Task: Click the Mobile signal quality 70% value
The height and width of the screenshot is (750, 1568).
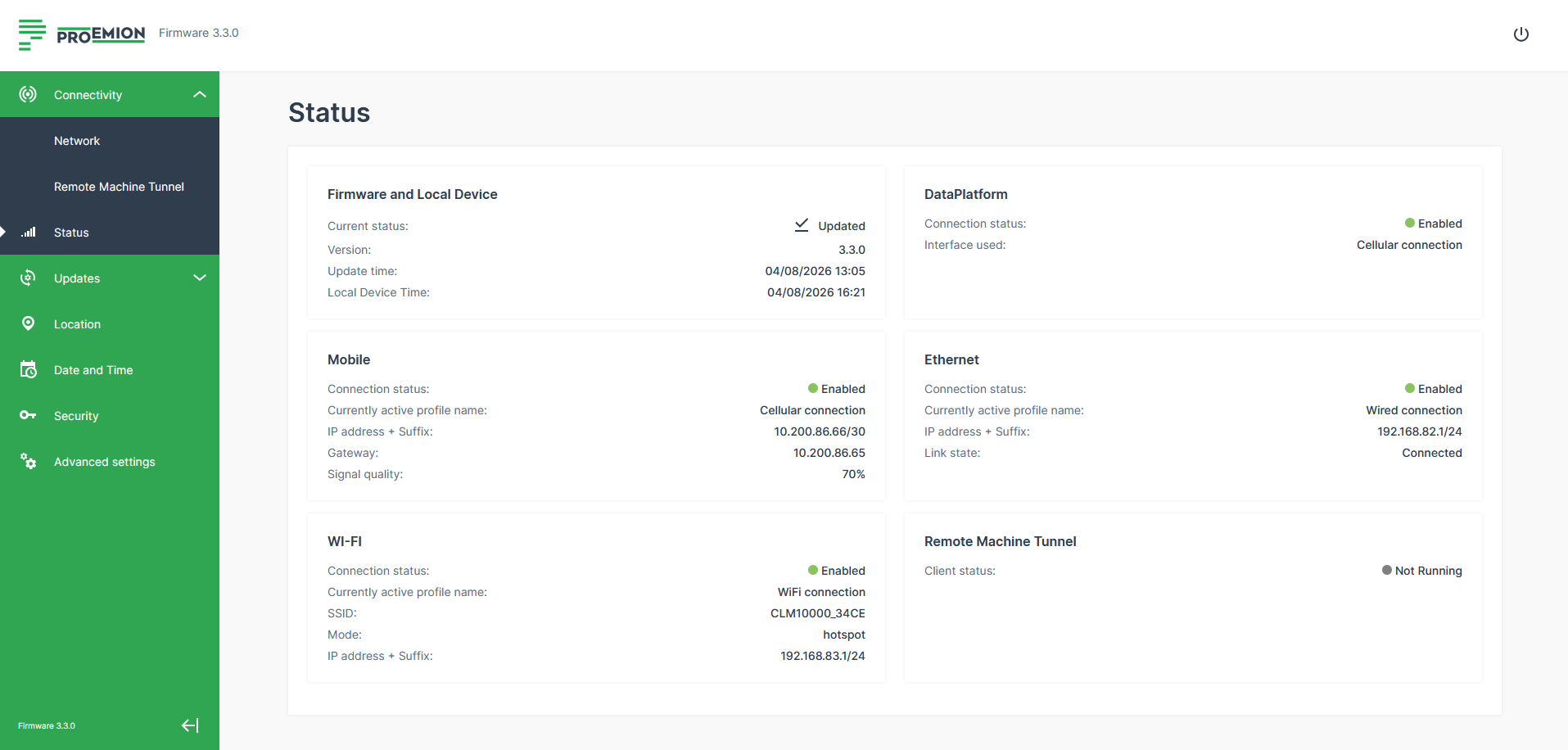Action: click(x=853, y=474)
